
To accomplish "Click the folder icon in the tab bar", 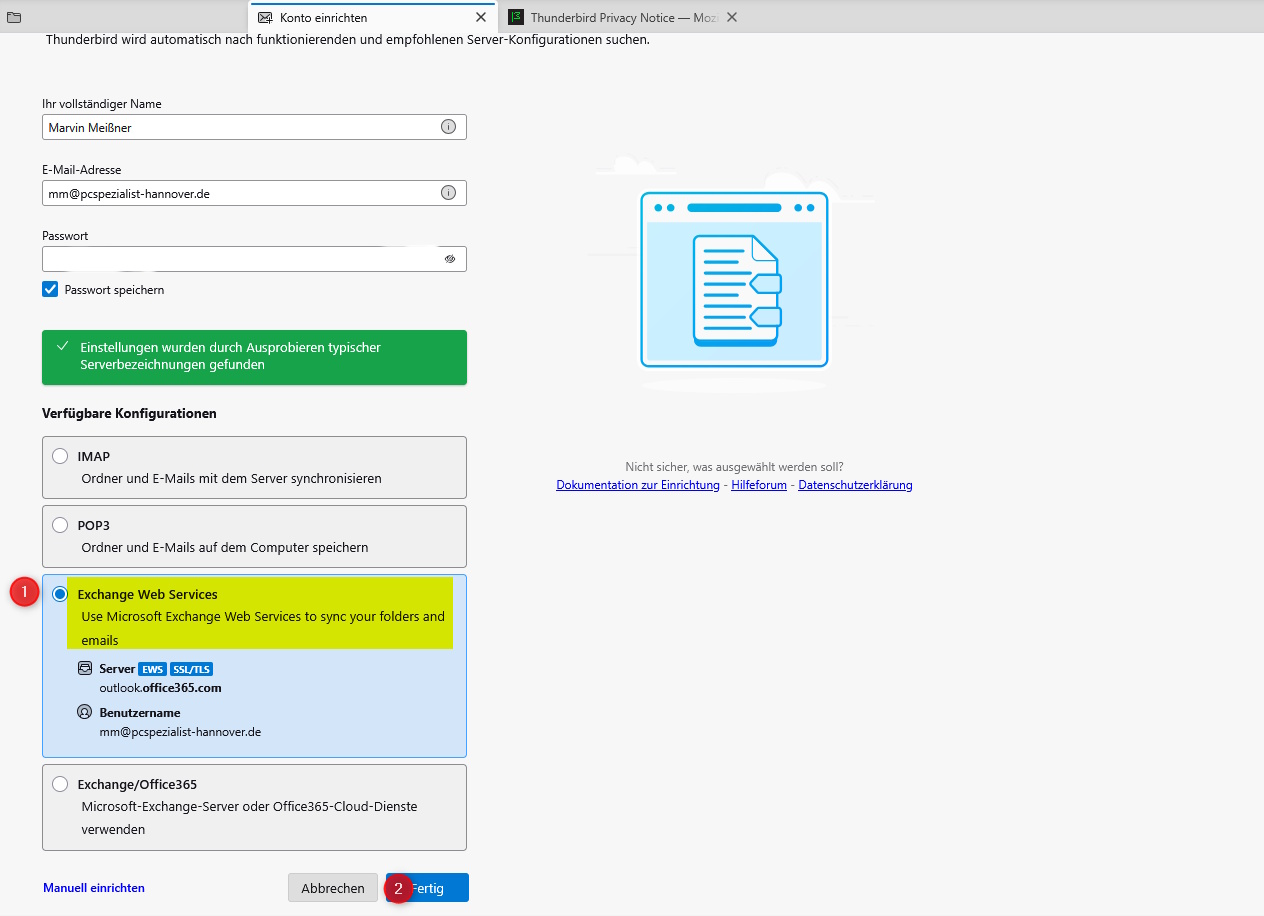I will [14, 17].
